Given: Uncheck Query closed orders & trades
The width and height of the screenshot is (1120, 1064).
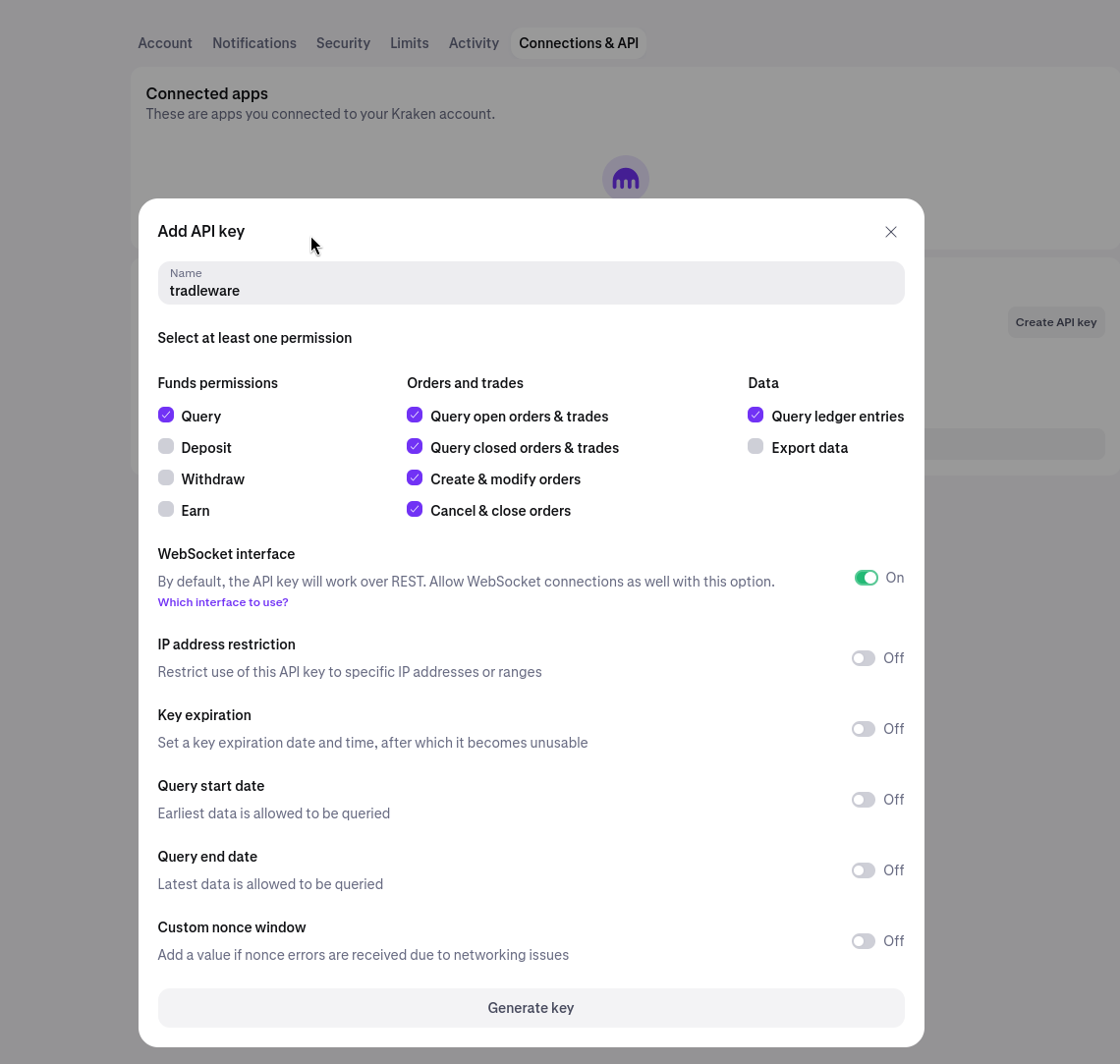Looking at the screenshot, I should pos(415,446).
